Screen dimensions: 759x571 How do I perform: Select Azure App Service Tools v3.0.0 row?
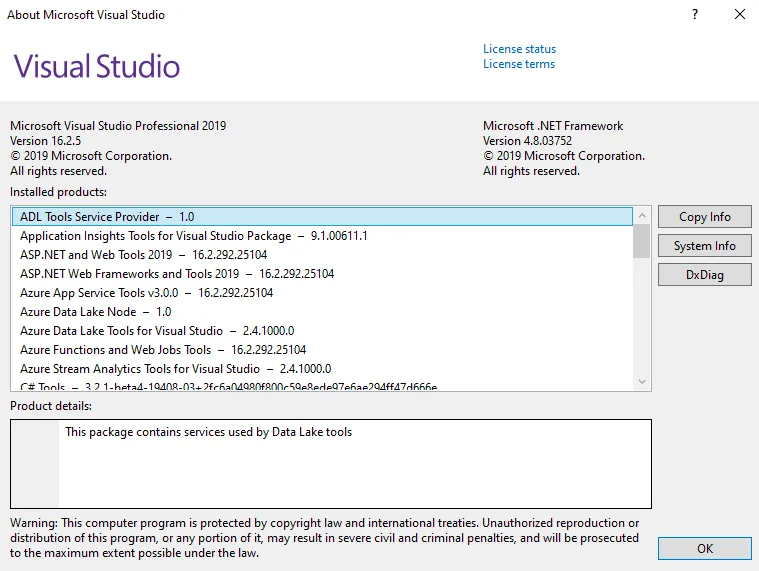(x=322, y=293)
